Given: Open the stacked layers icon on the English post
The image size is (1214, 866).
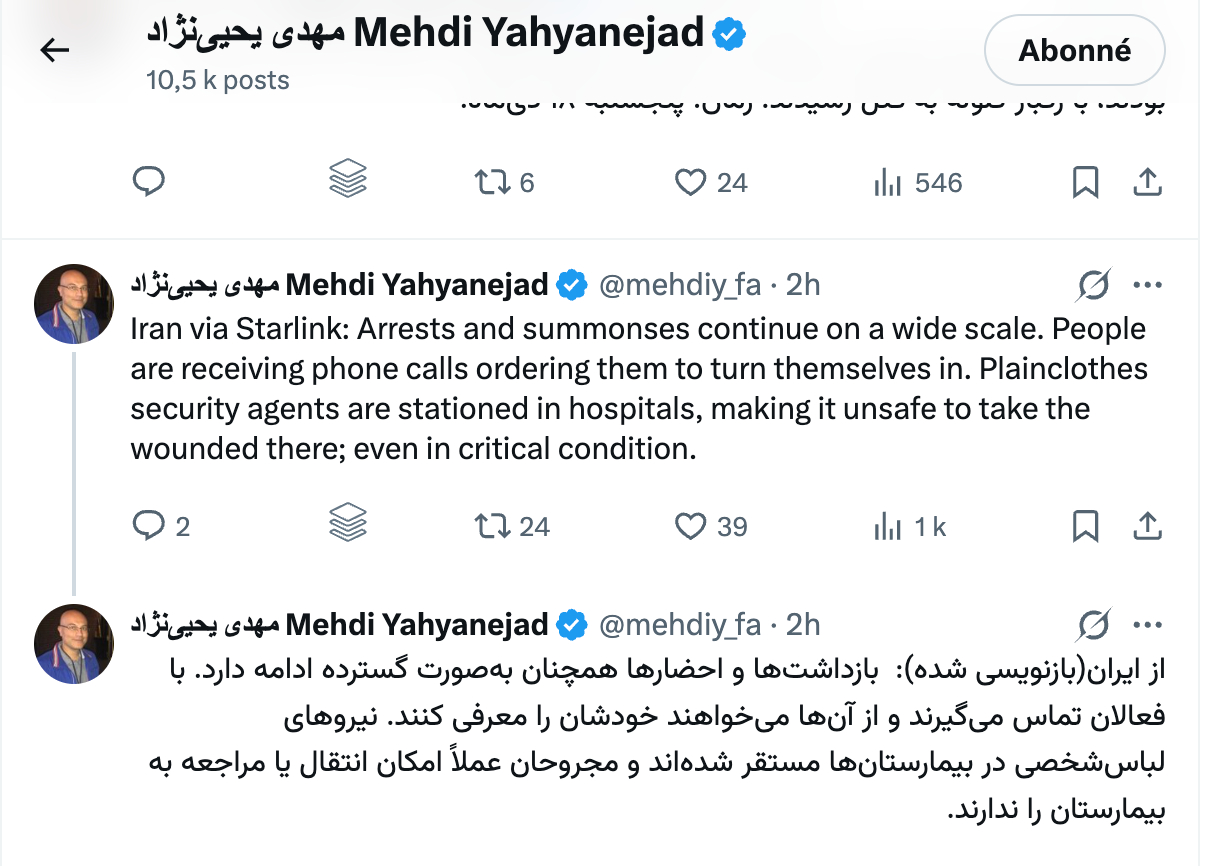Looking at the screenshot, I should click(347, 524).
